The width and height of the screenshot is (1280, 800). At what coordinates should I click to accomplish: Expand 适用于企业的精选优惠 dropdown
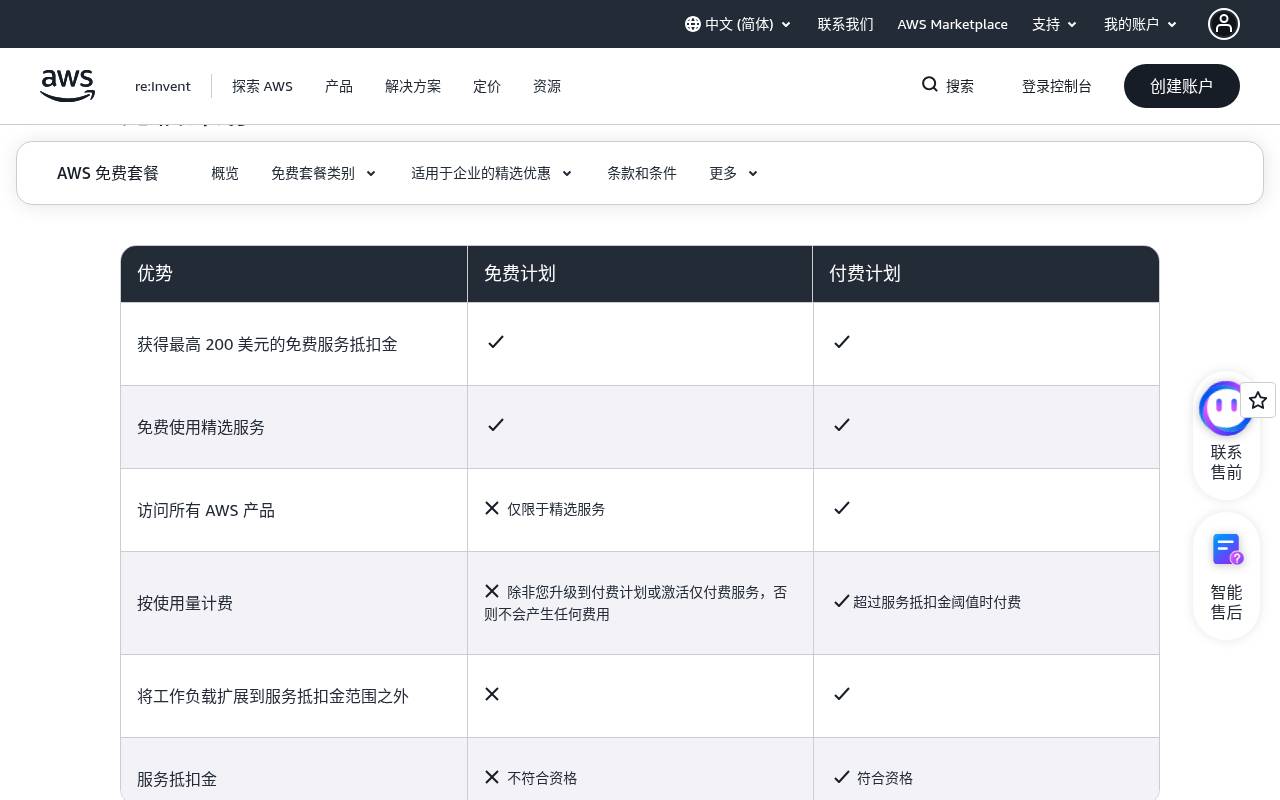tap(492, 173)
